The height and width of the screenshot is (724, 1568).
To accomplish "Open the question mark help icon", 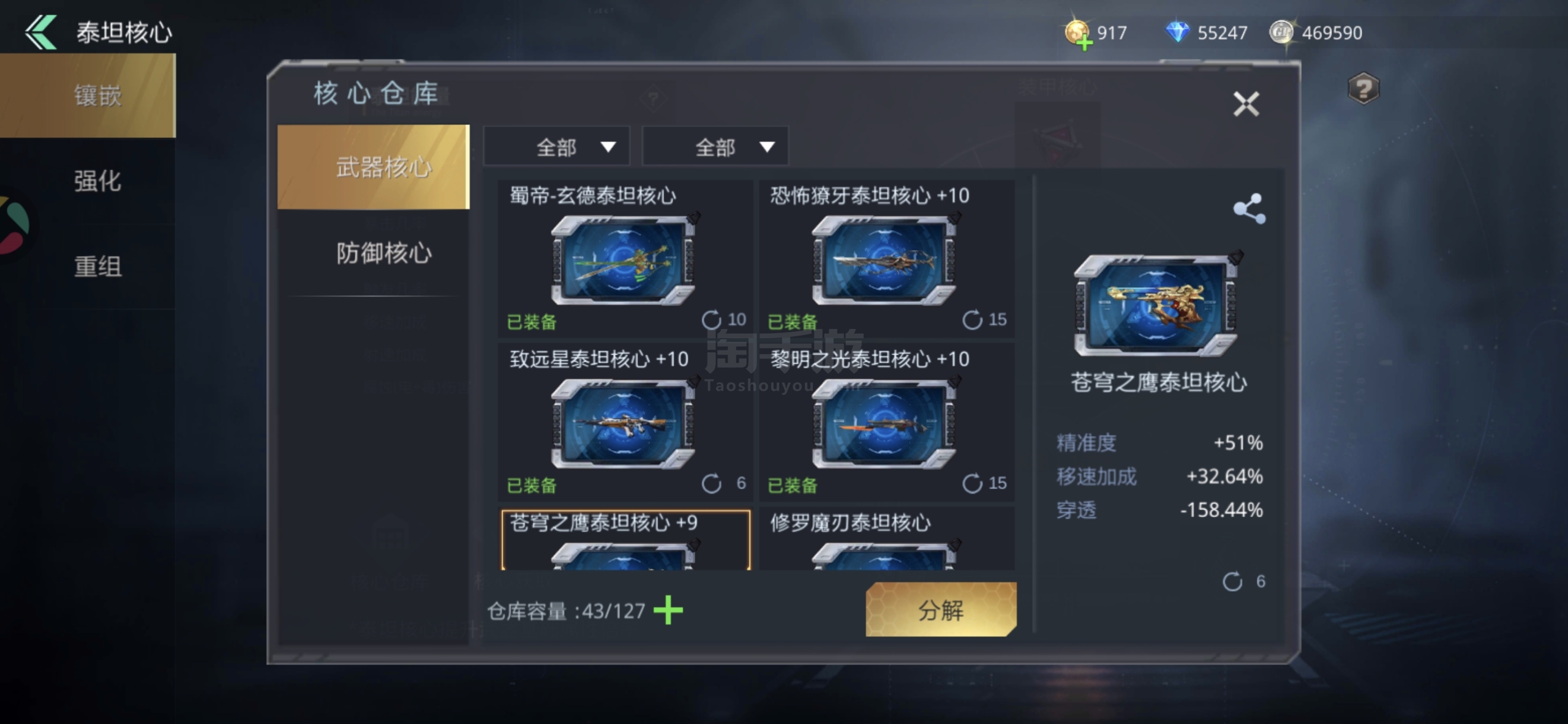I will click(1363, 89).
